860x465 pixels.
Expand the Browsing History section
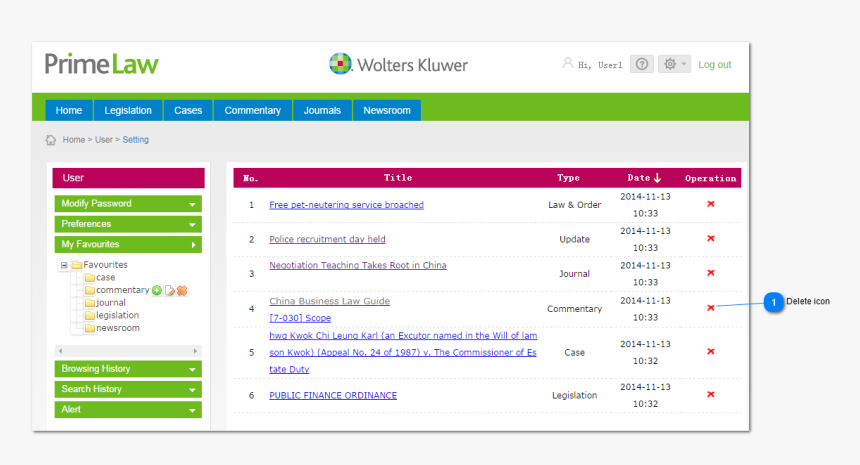(128, 368)
